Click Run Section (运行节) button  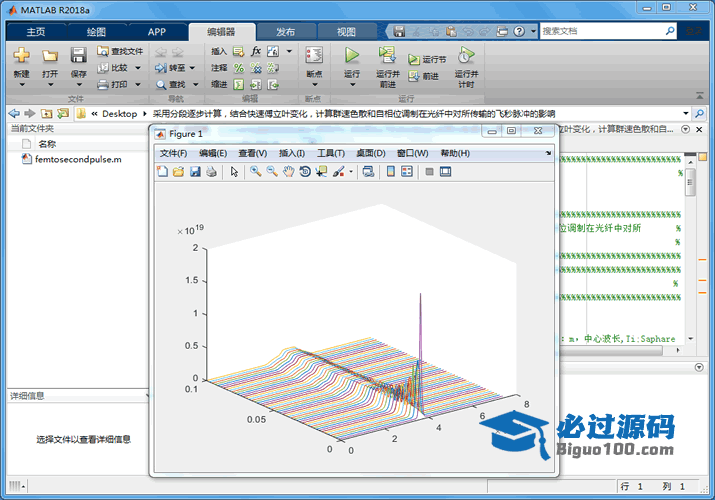(427, 59)
